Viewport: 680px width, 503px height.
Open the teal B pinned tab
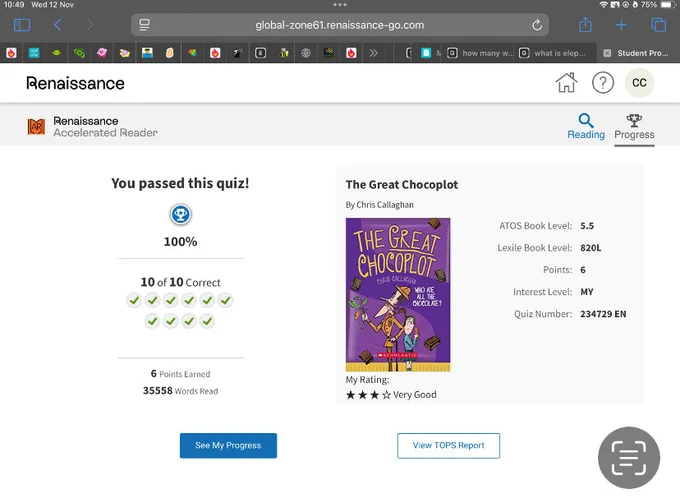click(426, 53)
